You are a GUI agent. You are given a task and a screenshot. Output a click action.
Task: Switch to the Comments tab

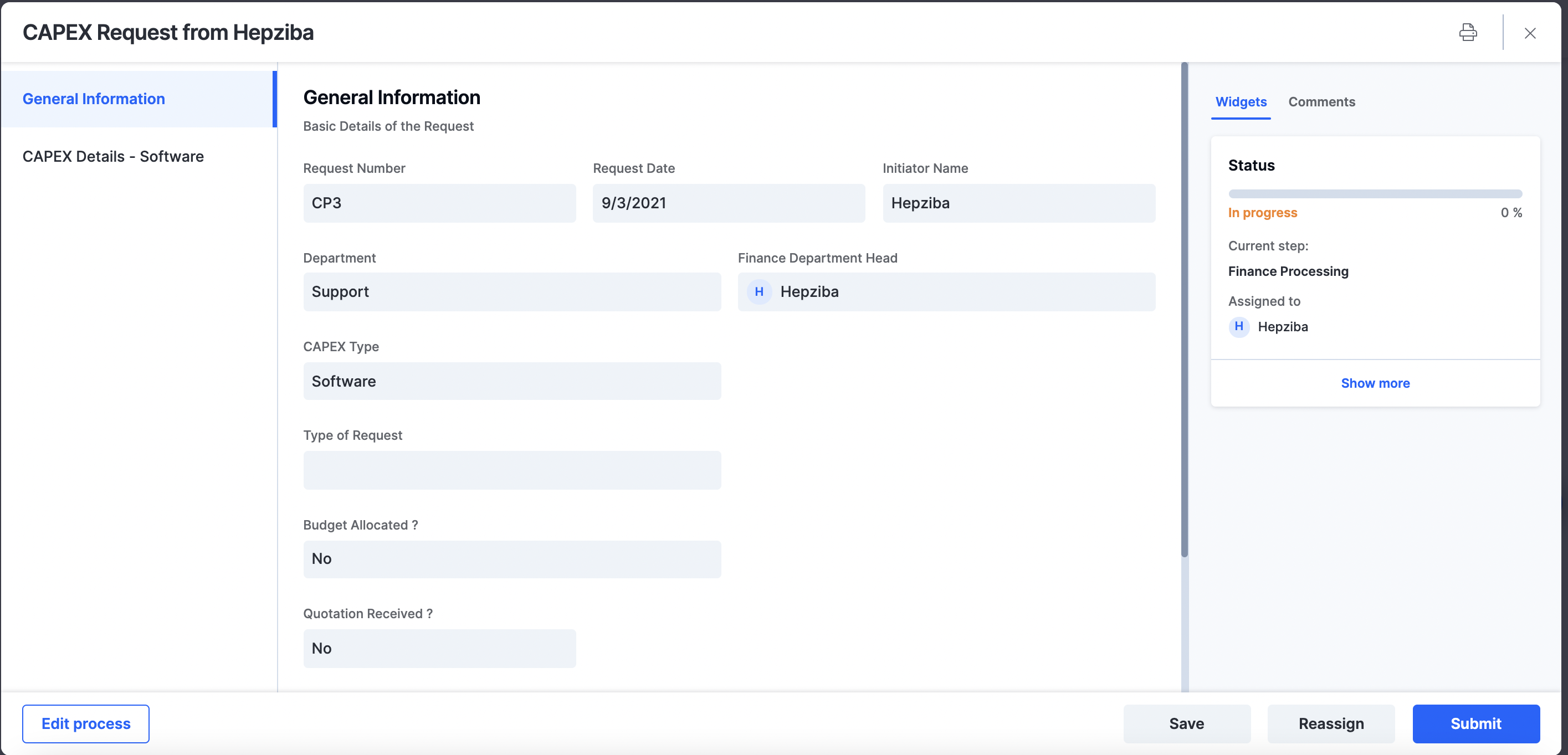click(1321, 101)
